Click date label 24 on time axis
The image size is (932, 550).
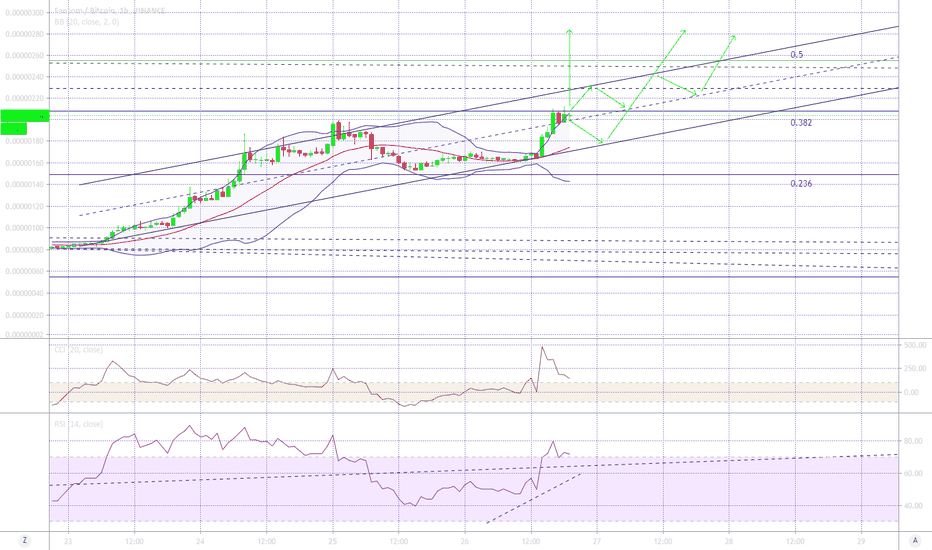200,542
